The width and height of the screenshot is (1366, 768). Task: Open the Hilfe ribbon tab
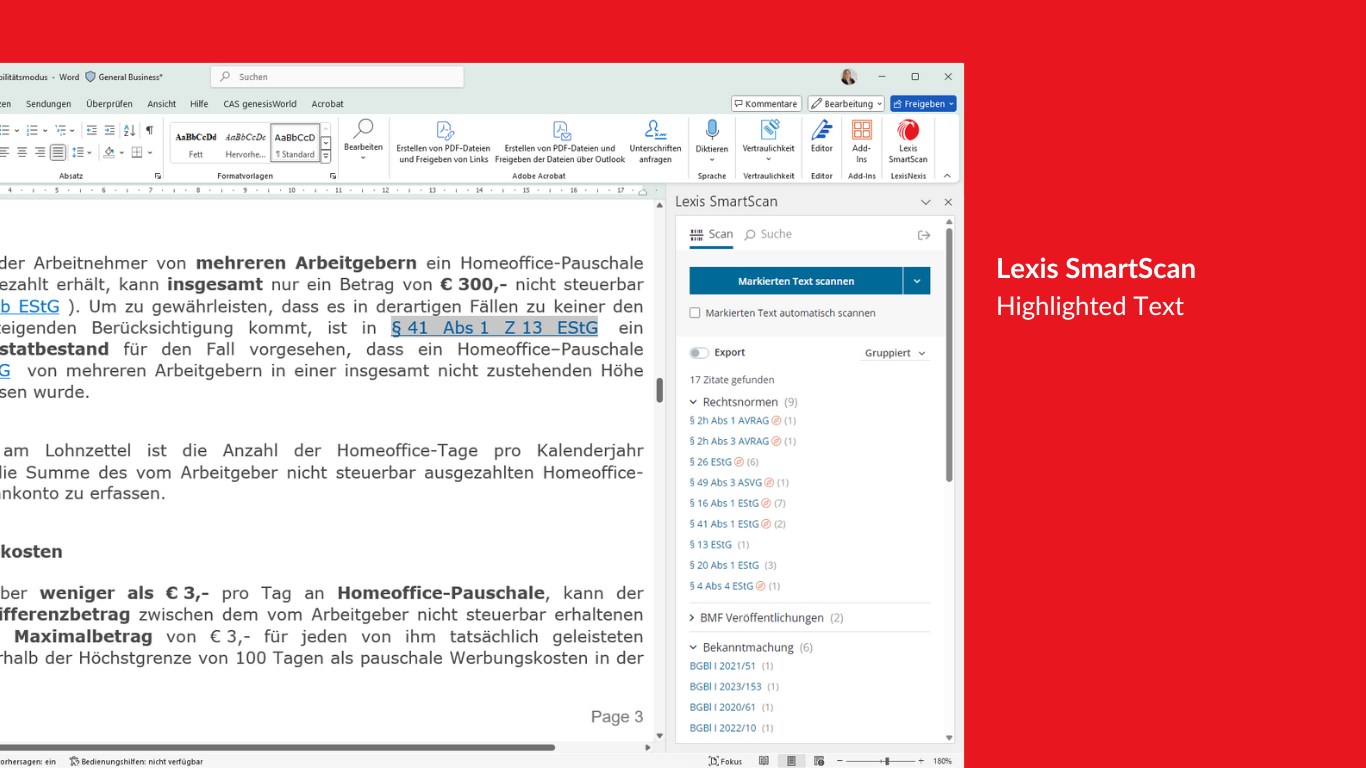[x=199, y=104]
